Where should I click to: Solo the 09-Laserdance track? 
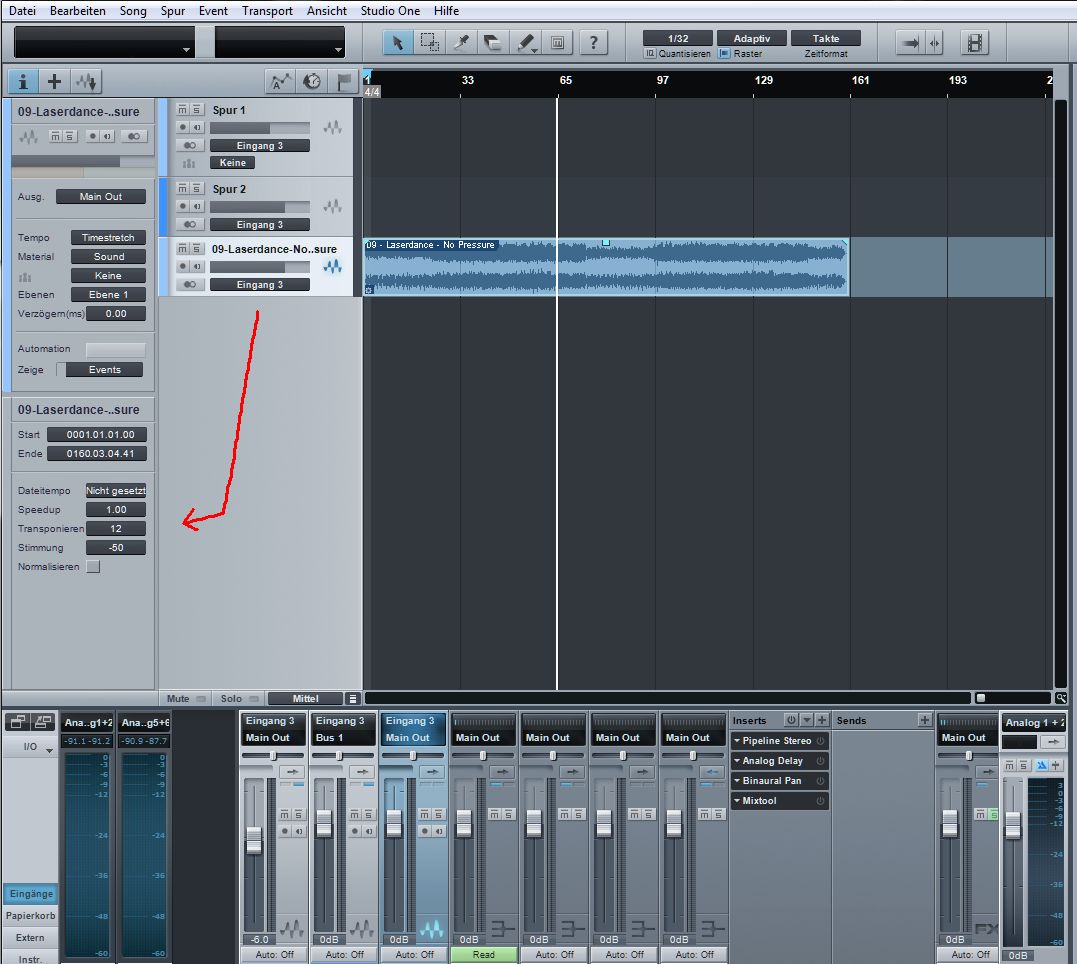click(x=195, y=248)
